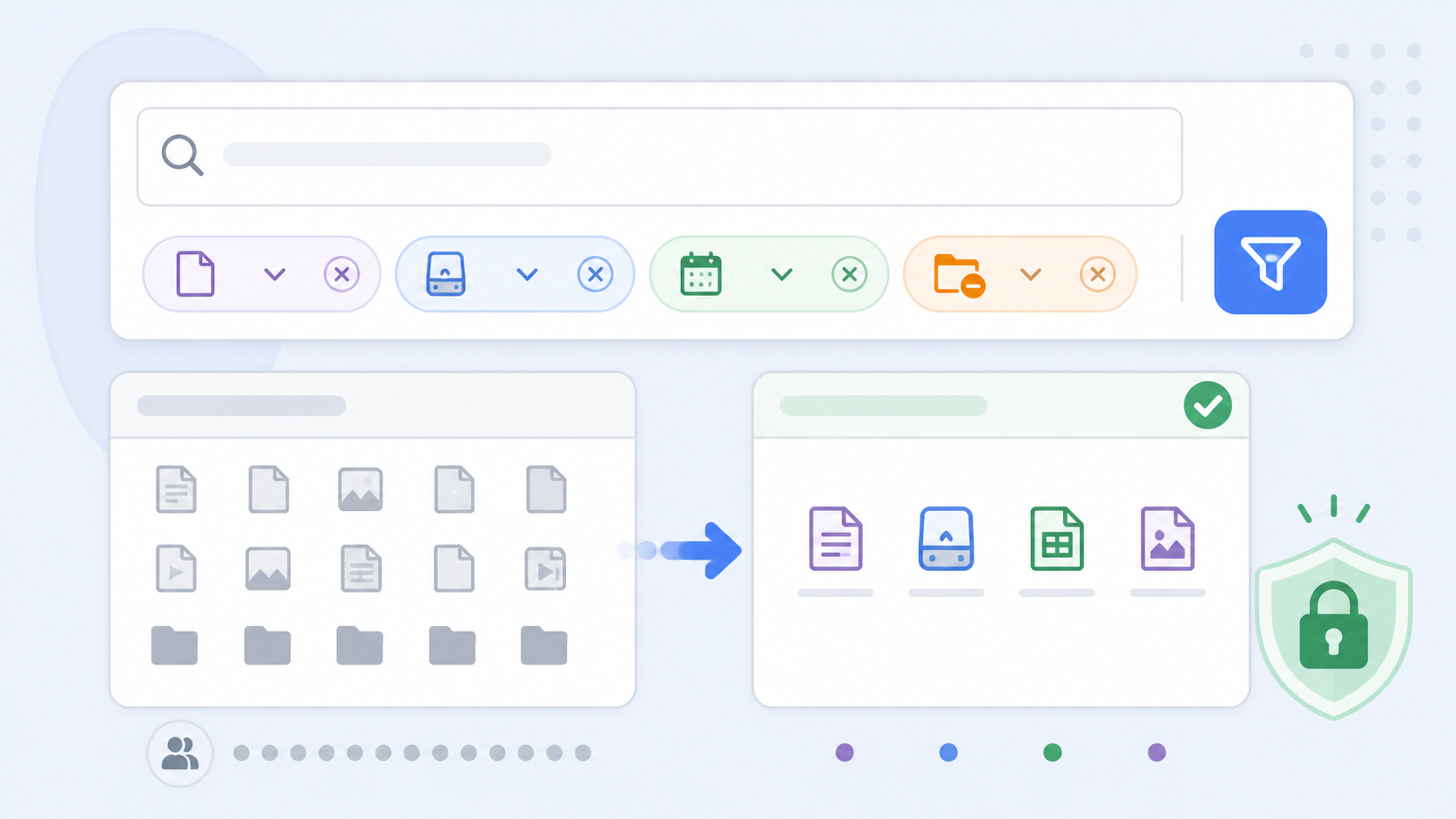Open the orange folder filter dropdown chevron

[1031, 275]
